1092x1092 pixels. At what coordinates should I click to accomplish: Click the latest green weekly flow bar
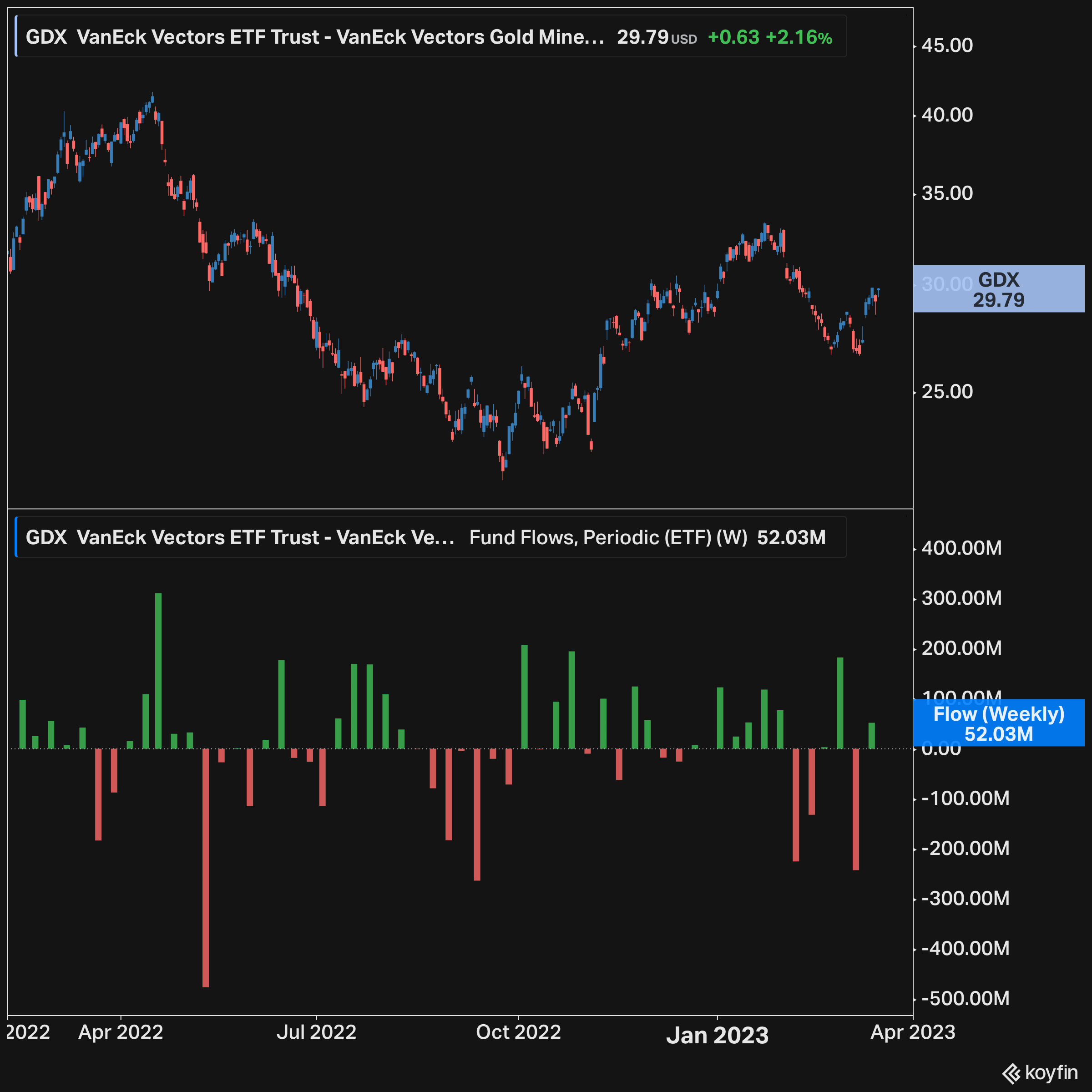click(872, 736)
